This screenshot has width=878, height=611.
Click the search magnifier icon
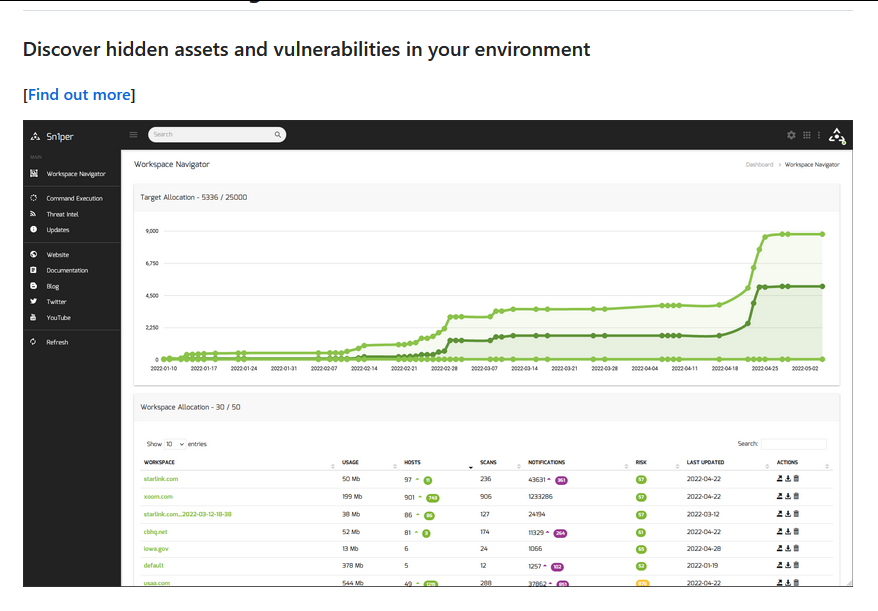(277, 134)
